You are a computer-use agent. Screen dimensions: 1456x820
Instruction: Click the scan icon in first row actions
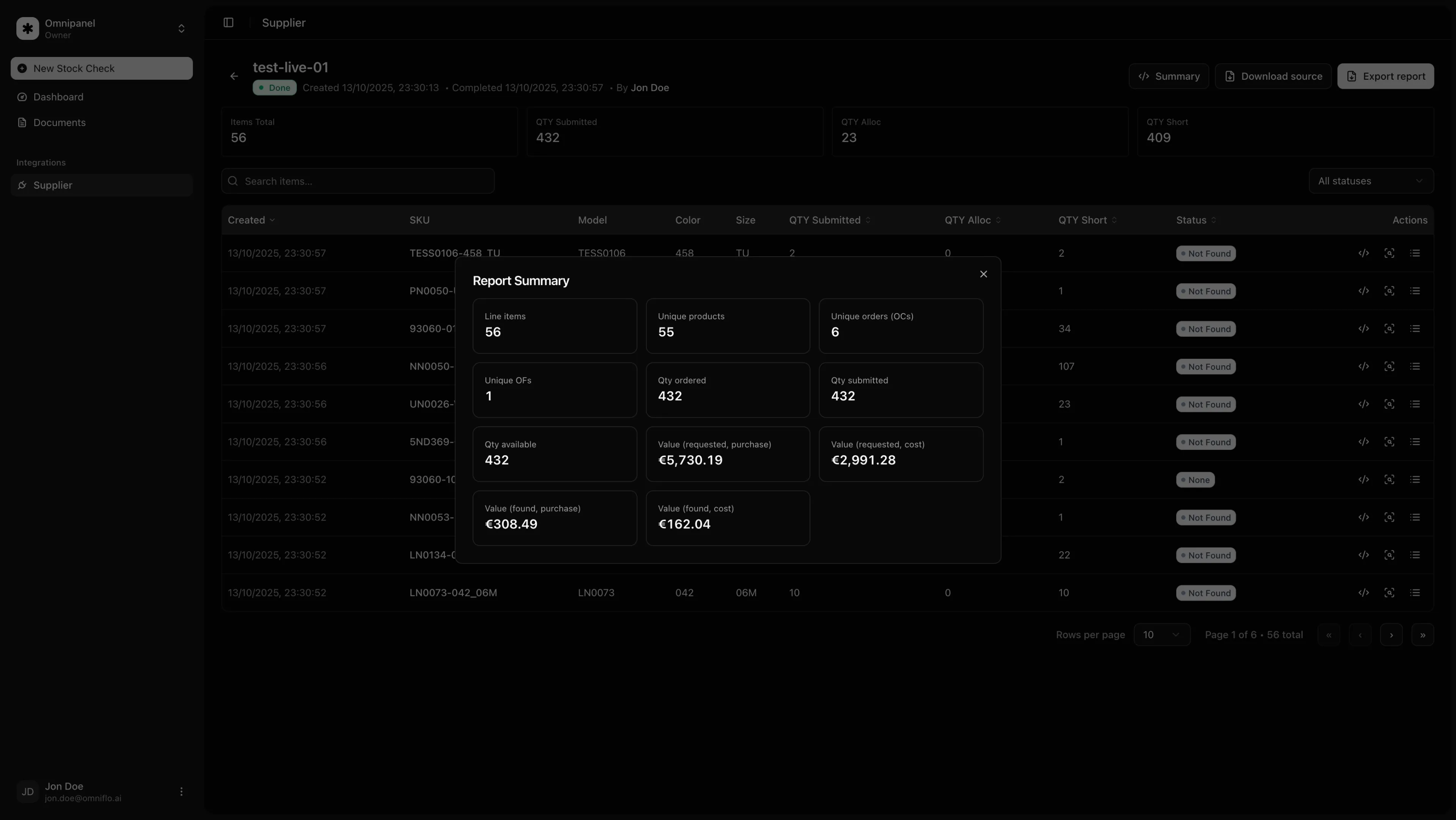coord(1390,253)
